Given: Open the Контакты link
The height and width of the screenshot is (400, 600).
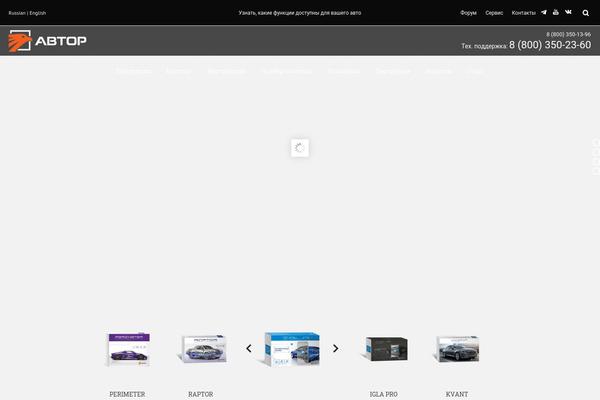Looking at the screenshot, I should point(523,13).
